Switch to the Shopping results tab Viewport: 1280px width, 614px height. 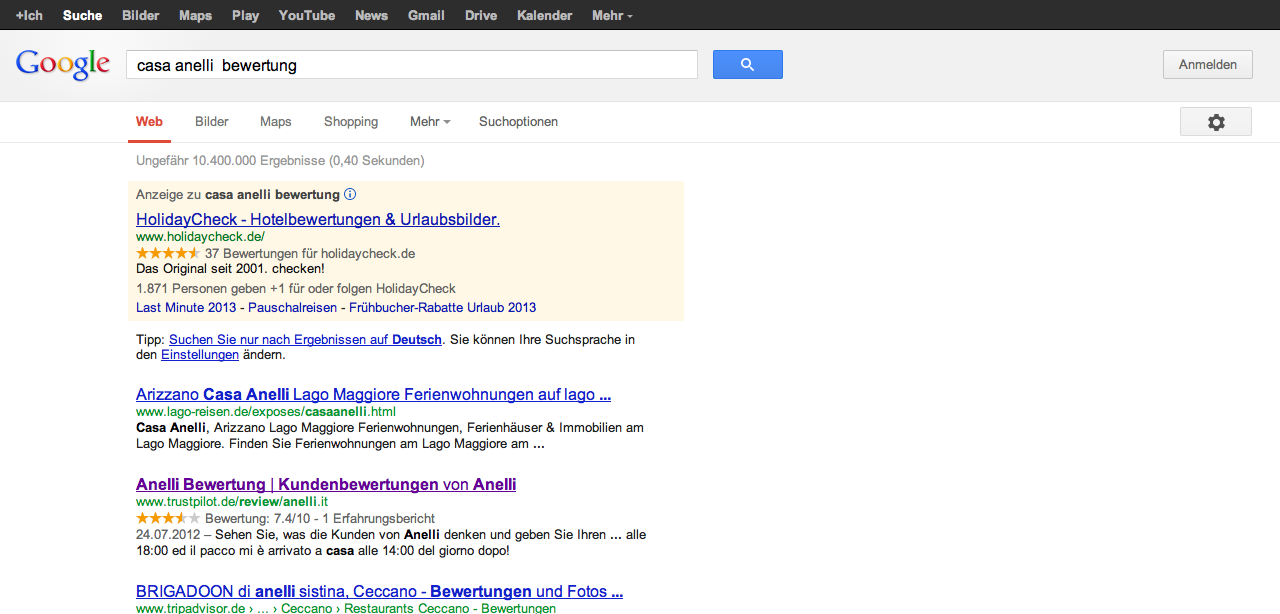point(351,122)
